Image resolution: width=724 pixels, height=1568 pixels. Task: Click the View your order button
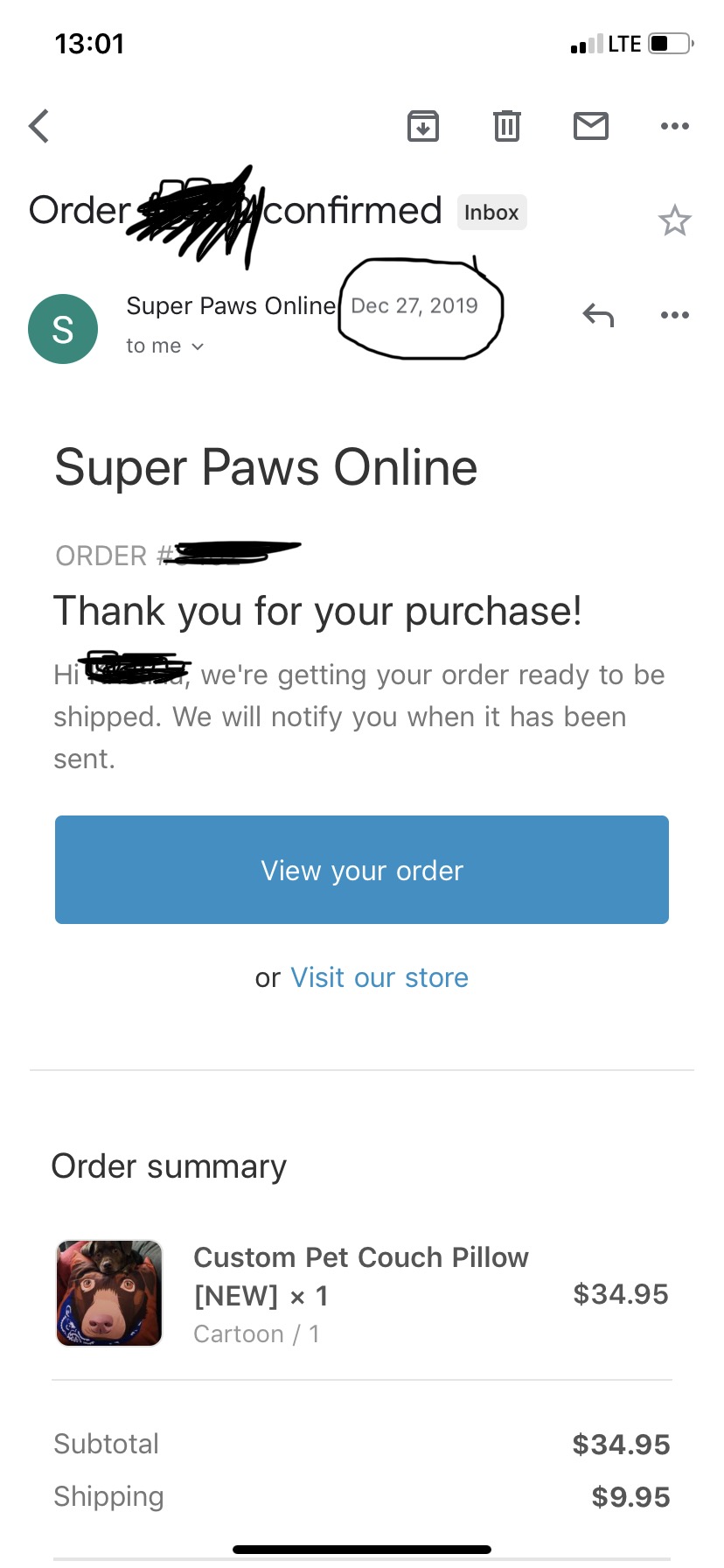[x=362, y=870]
